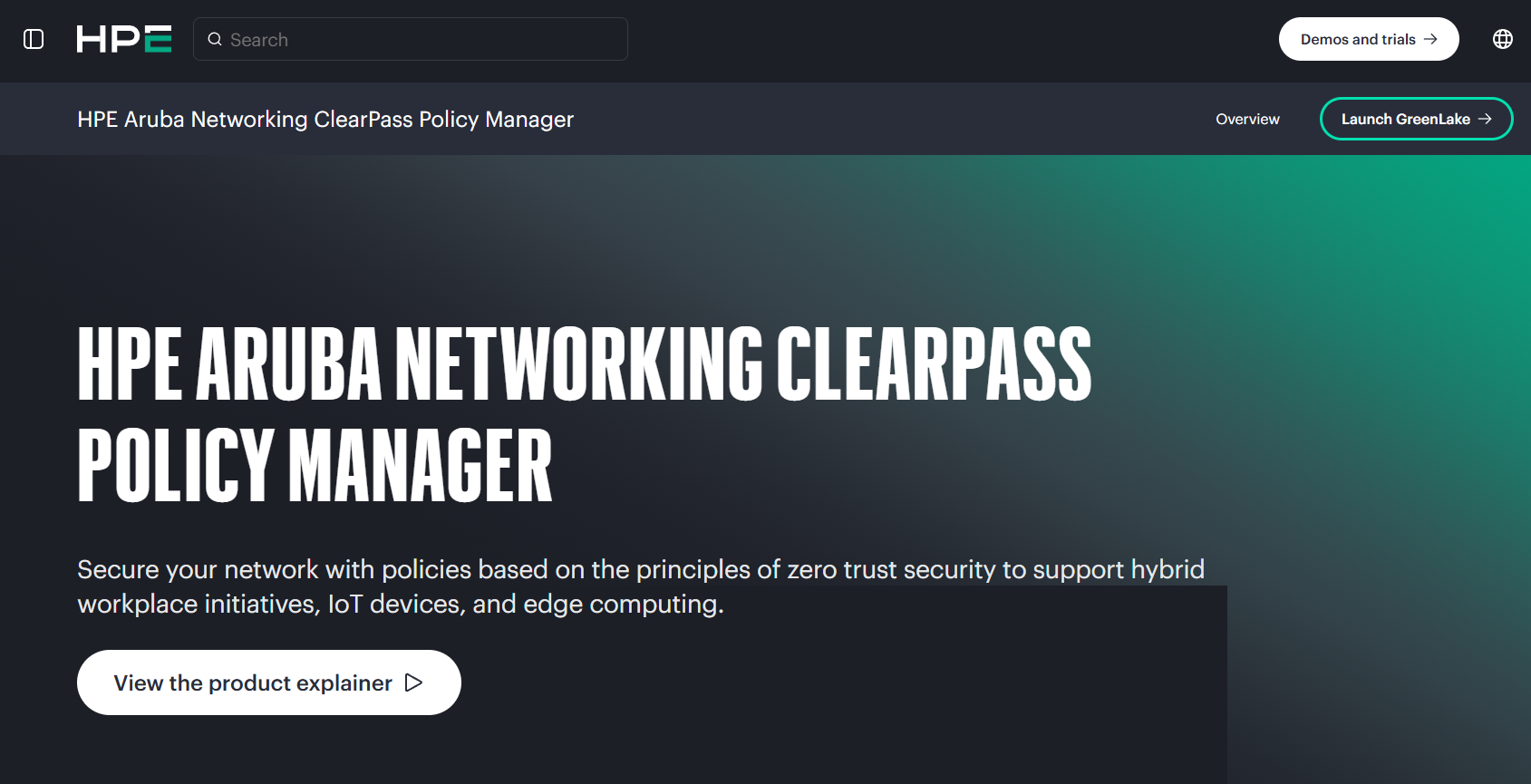1531x784 pixels.
Task: Toggle the sidebar panel icon
Action: 34,39
